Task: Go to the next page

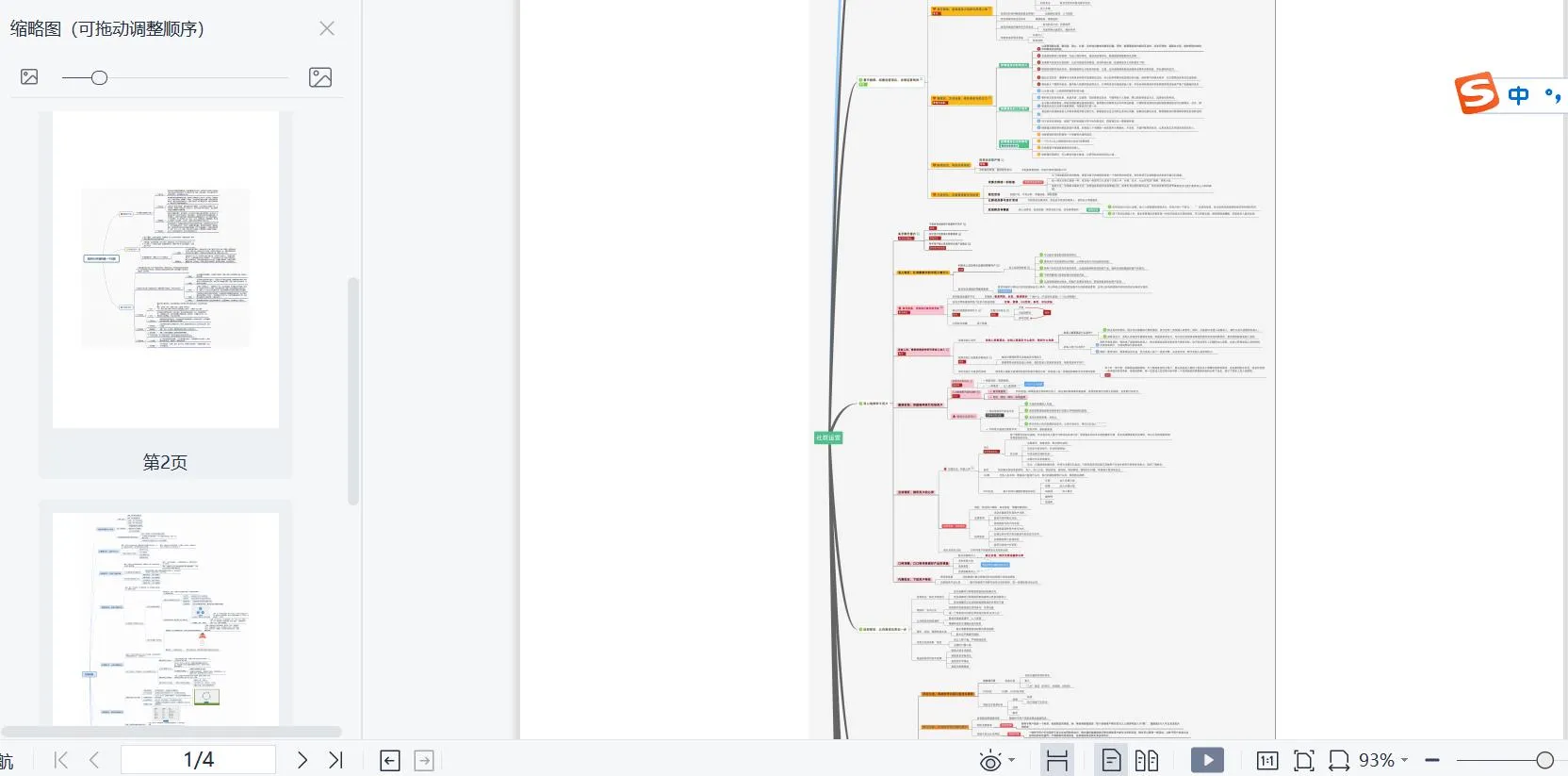Action: 302,760
